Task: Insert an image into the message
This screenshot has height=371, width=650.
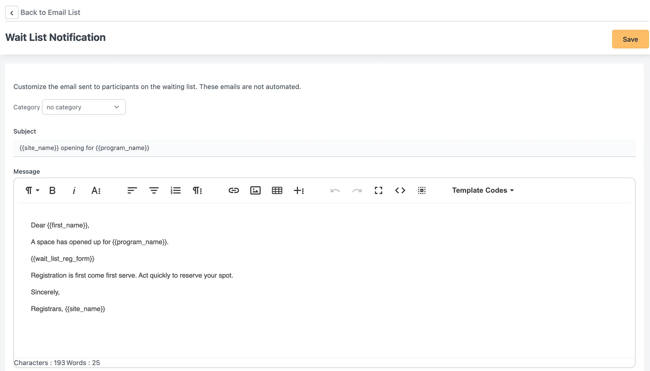Action: (x=255, y=190)
